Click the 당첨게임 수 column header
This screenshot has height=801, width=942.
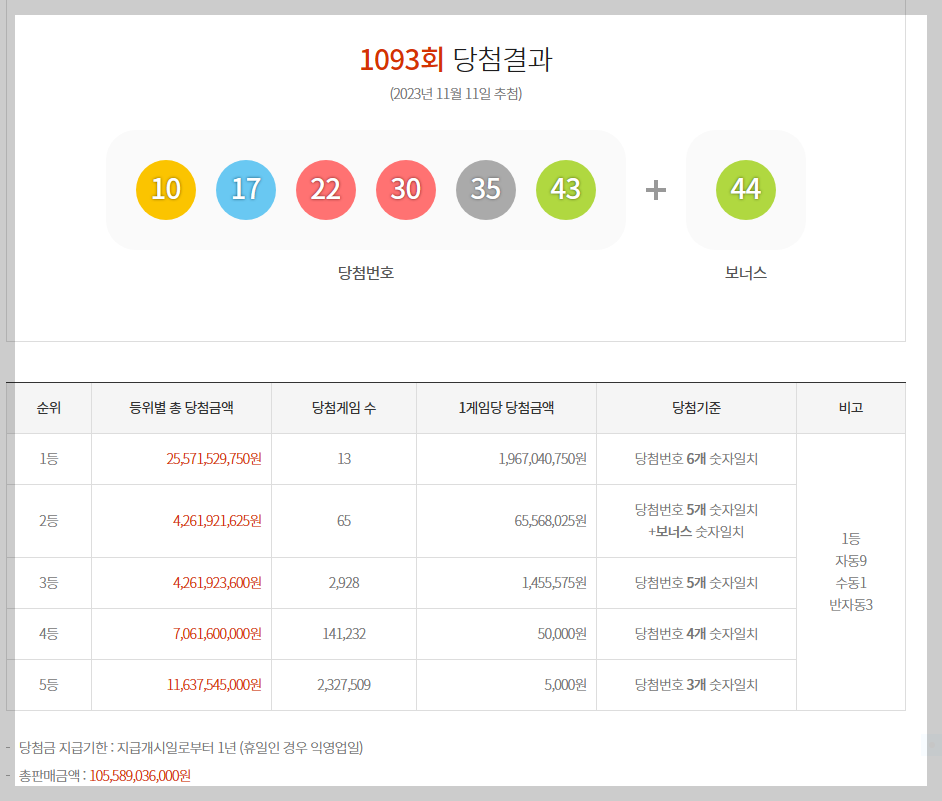(x=344, y=408)
